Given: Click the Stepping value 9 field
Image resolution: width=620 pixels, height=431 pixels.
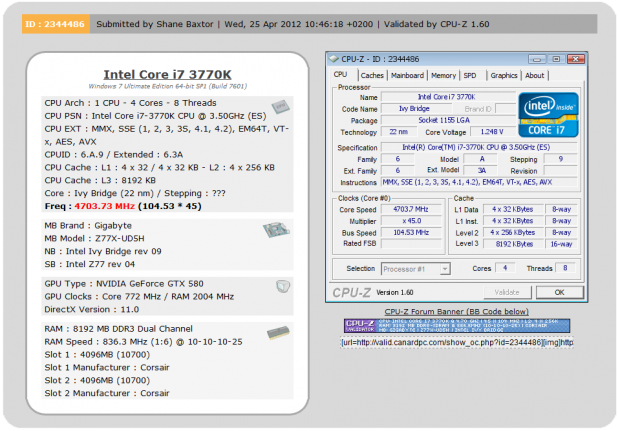Looking at the screenshot, I should (560, 159).
